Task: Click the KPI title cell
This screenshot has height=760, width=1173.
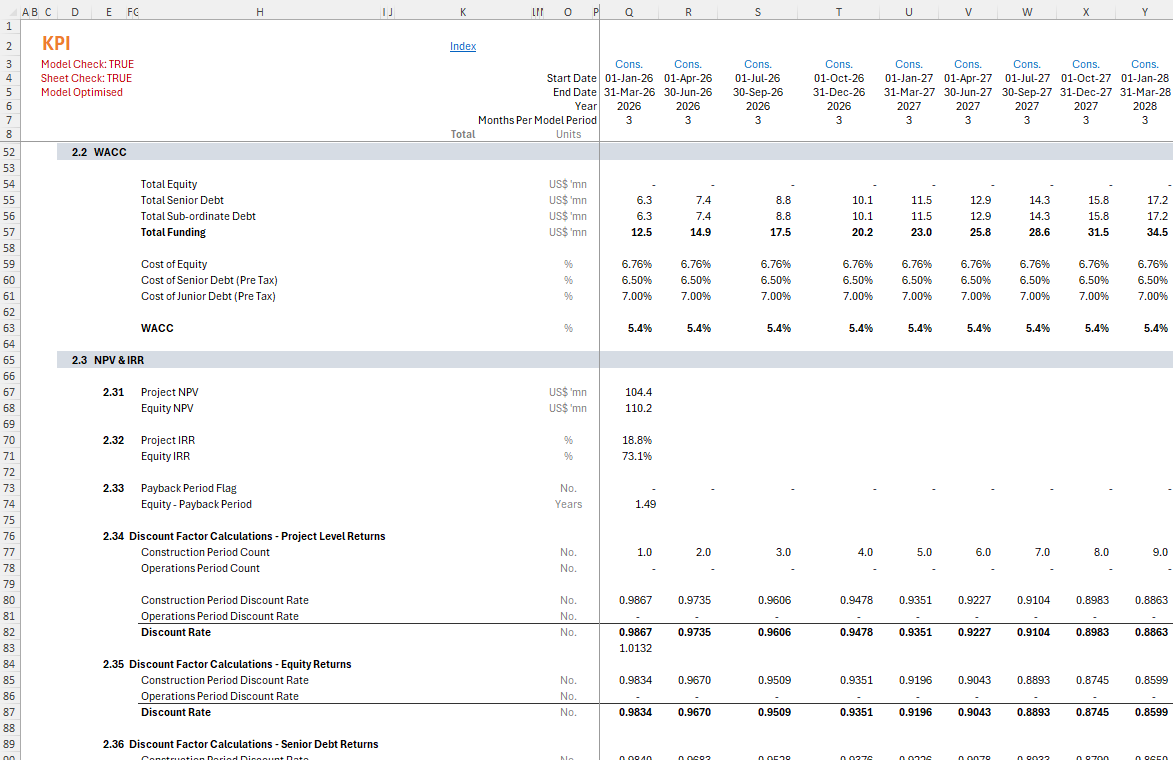Action: [x=56, y=44]
